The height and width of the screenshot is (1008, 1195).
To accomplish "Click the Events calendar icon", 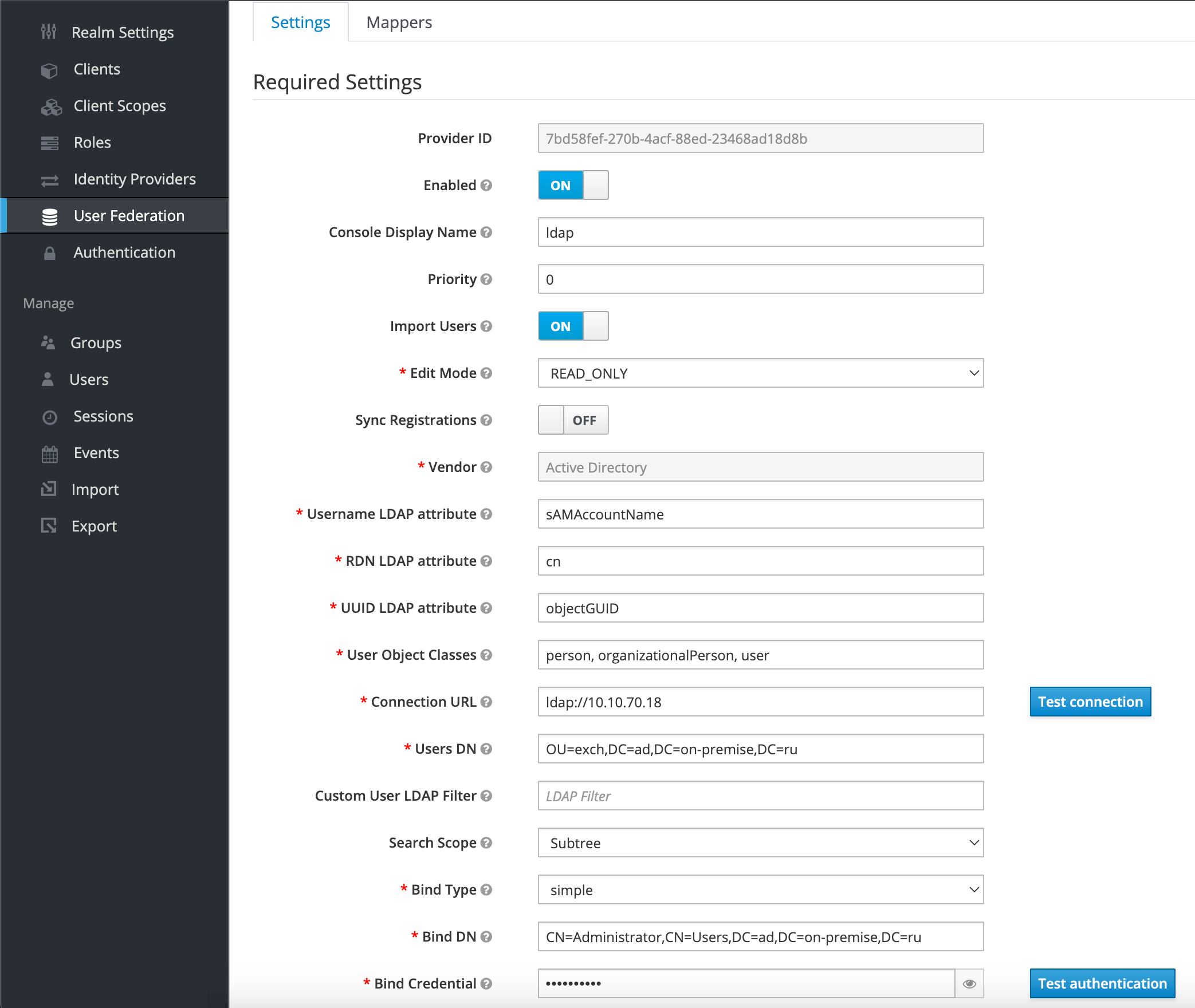I will (50, 454).
